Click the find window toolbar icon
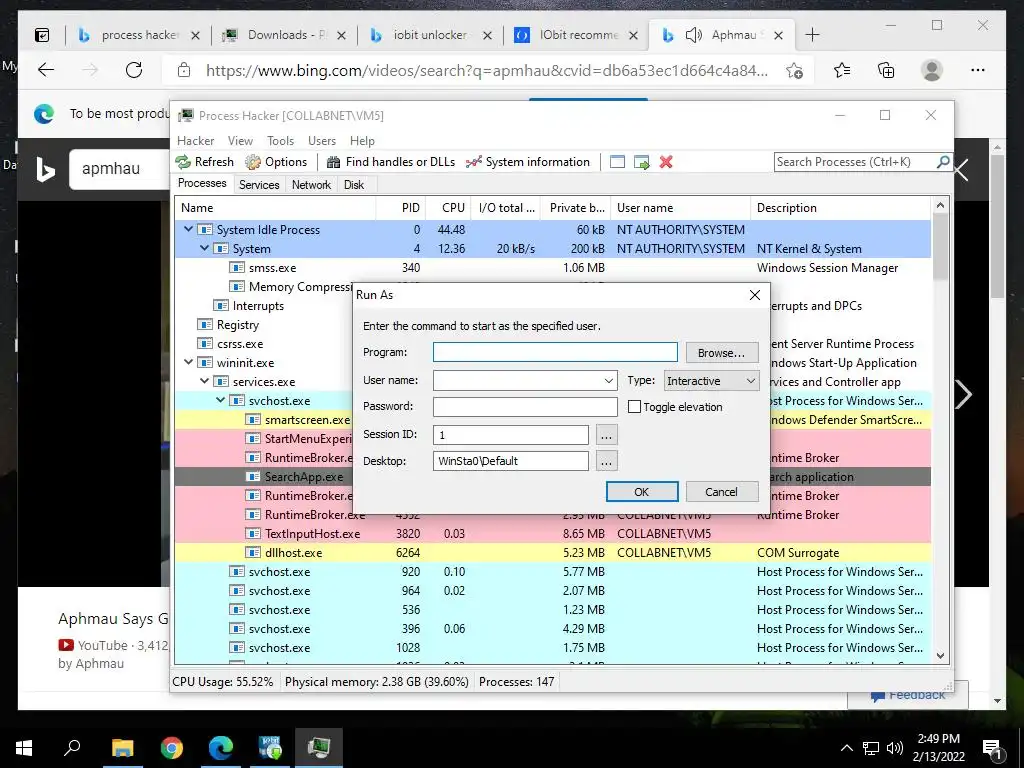1024x768 pixels. pos(617,162)
